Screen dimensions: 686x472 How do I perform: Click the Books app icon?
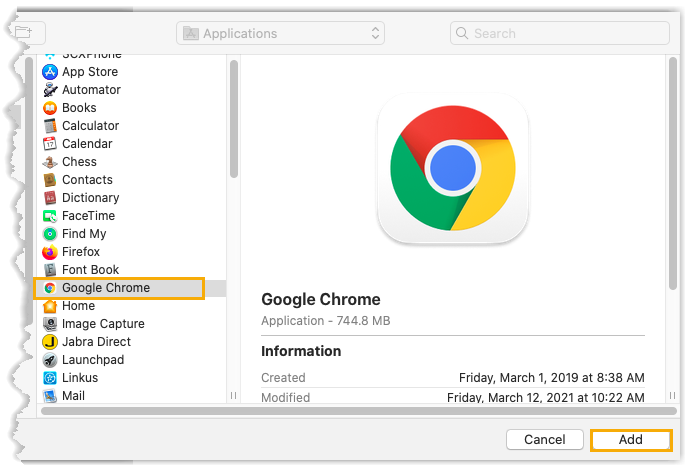pyautogui.click(x=50, y=108)
